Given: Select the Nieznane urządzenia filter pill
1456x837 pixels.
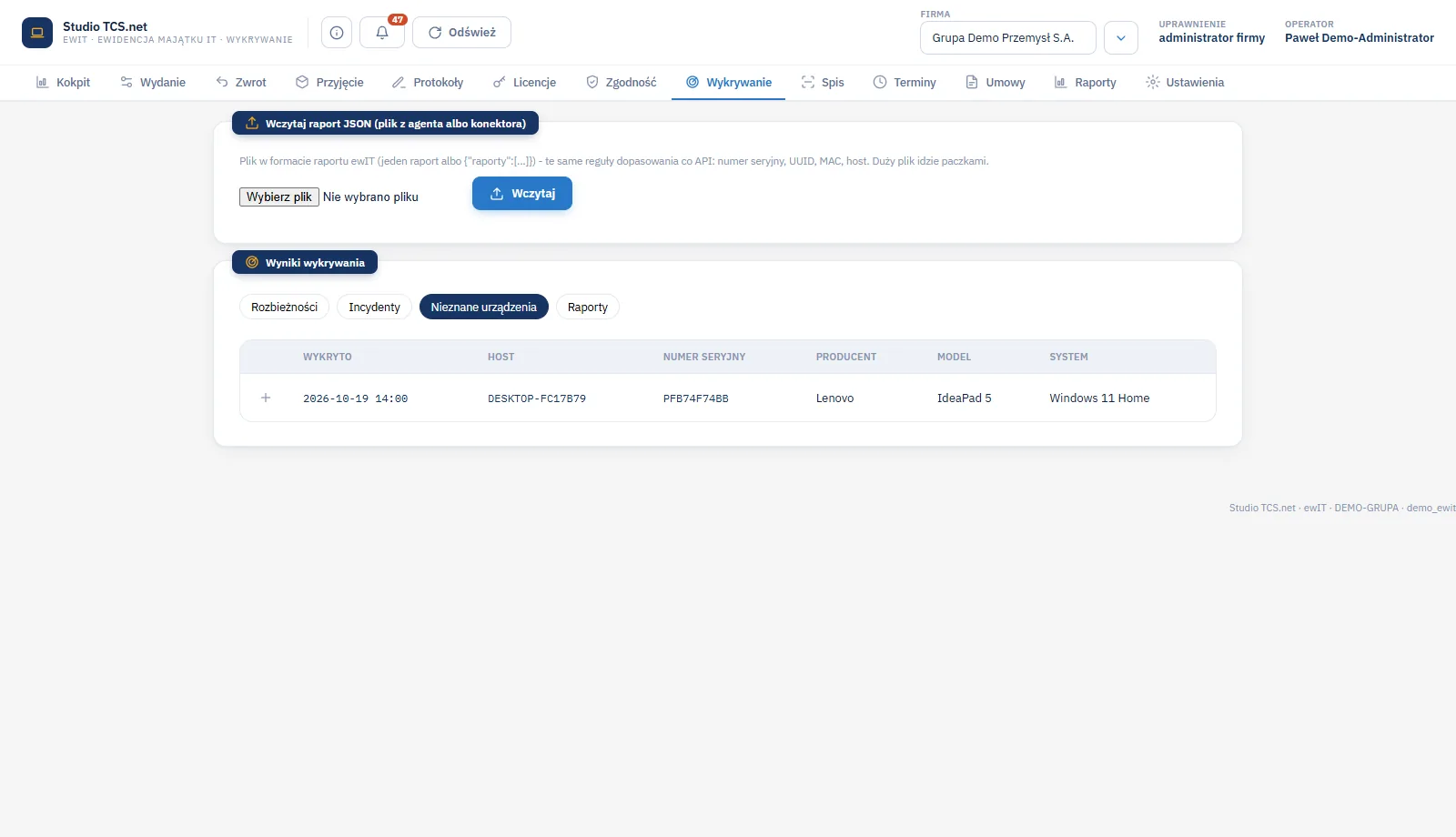Looking at the screenshot, I should [484, 308].
